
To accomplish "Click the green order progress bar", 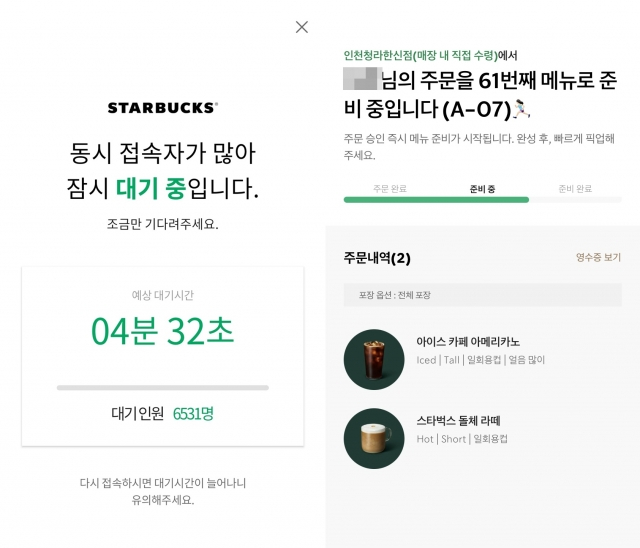I will (x=436, y=200).
